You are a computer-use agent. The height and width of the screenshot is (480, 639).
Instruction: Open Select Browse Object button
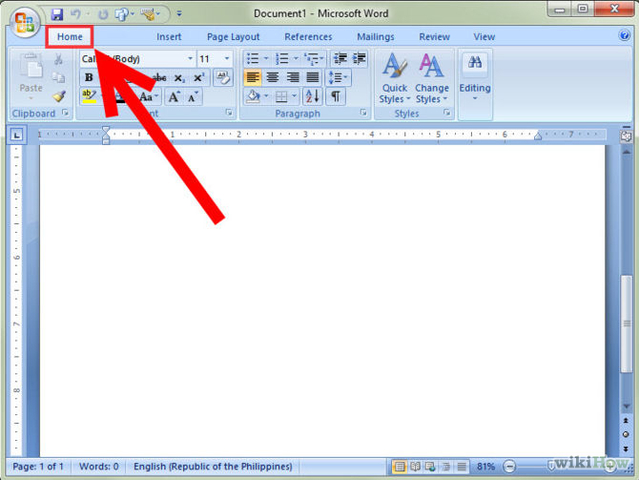tap(626, 434)
